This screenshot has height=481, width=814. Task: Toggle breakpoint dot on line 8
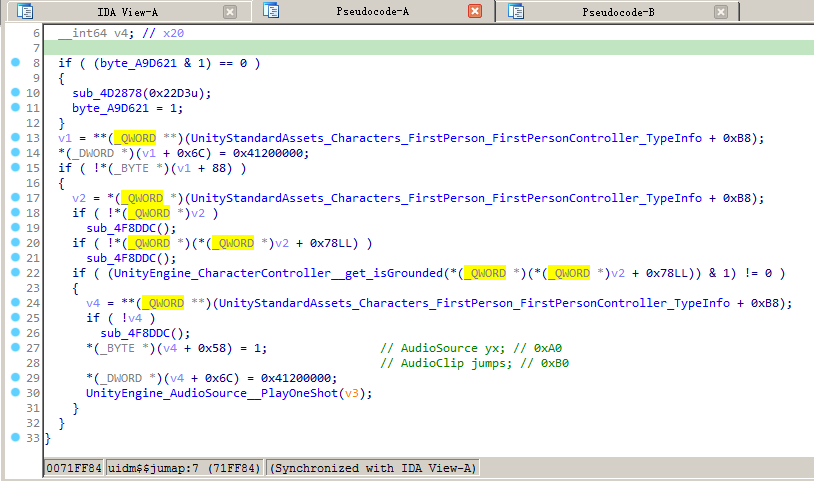pos(16,62)
